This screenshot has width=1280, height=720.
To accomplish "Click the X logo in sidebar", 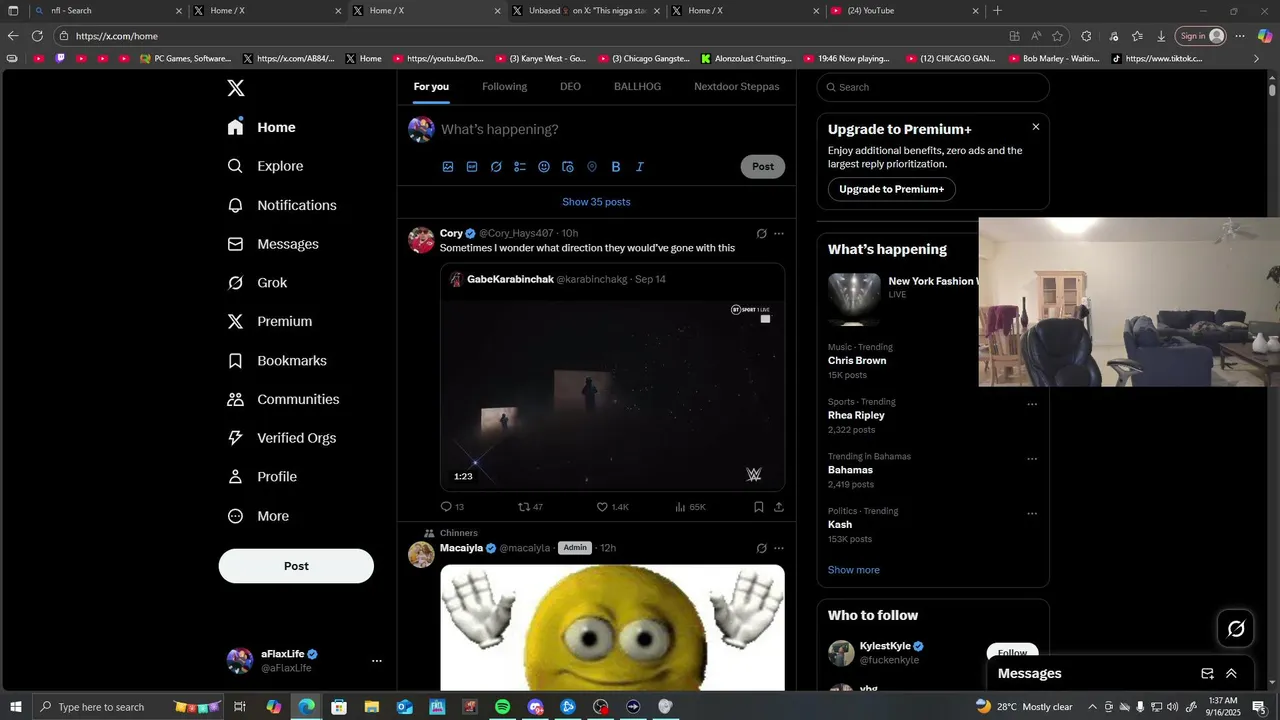I will pos(236,88).
